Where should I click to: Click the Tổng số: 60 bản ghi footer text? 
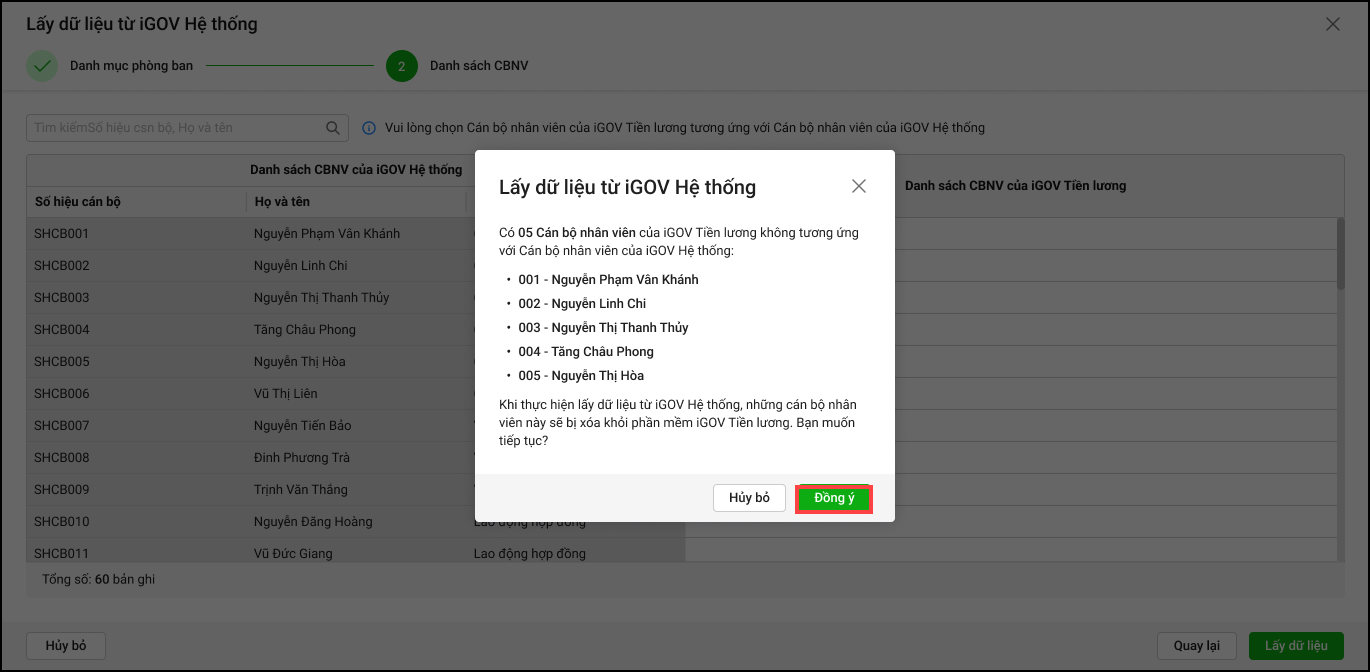click(x=98, y=579)
